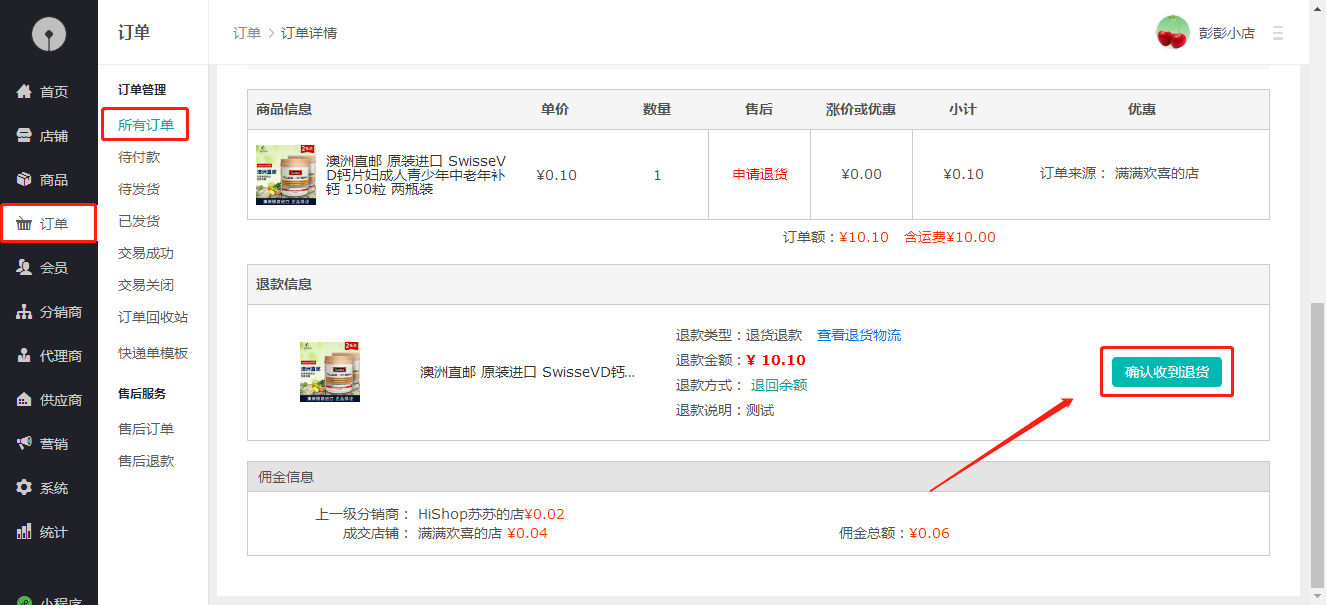The image size is (1326, 605).
Task: Click the 确认收到退货 button
Action: coord(1166,372)
